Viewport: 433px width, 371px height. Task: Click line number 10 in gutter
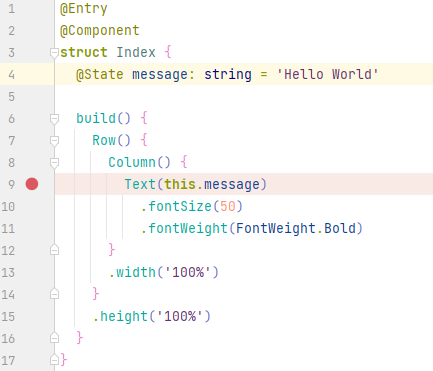point(8,207)
